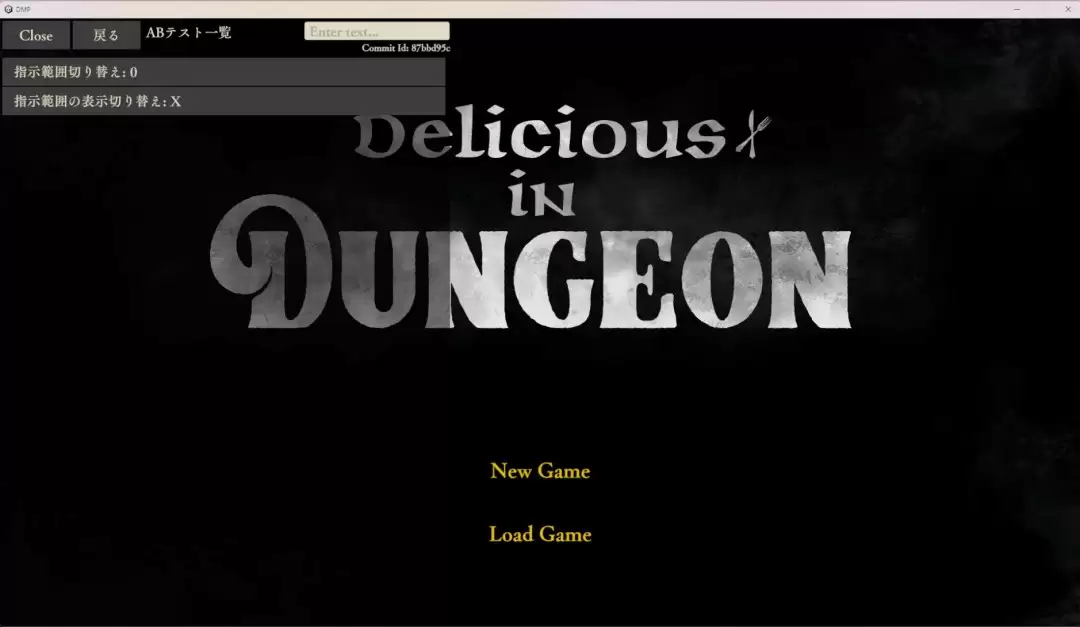Click the DMP app icon in title bar
Screen dimensions: 1080x627
pyautogui.click(x=8, y=9)
